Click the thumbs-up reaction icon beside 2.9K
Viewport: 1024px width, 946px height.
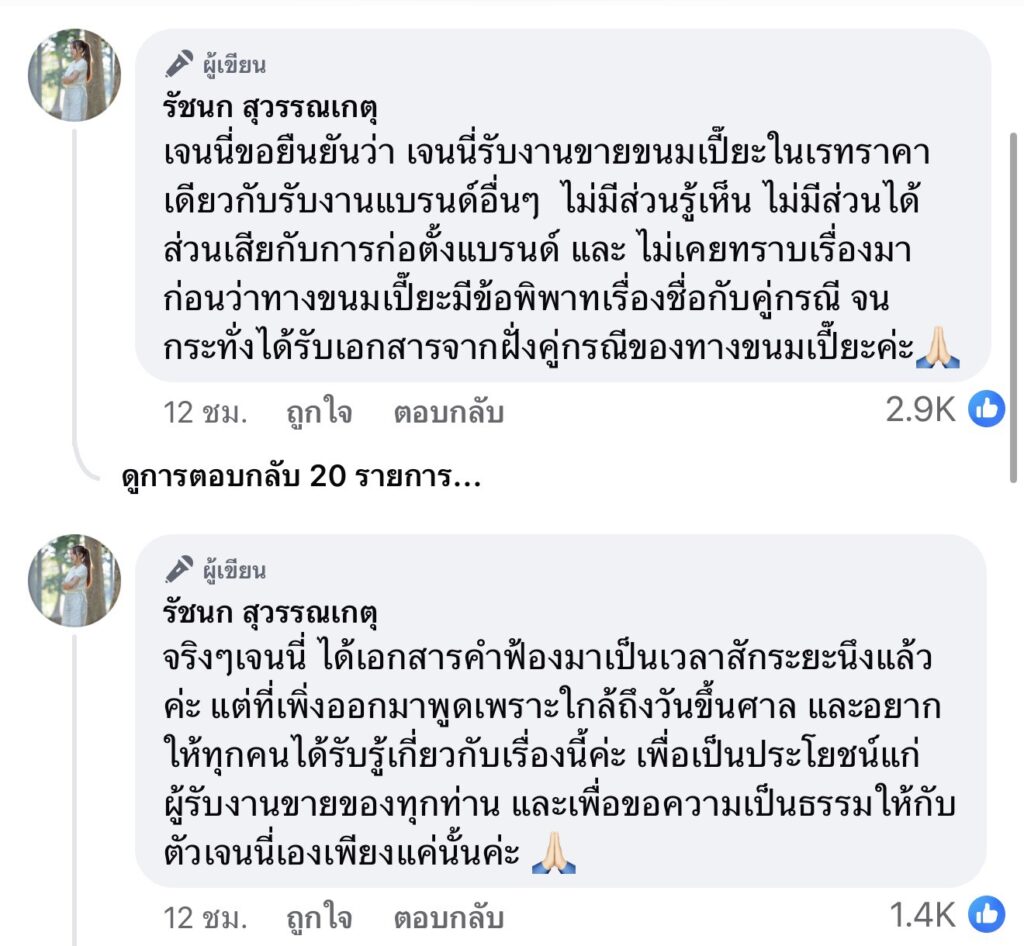[986, 409]
